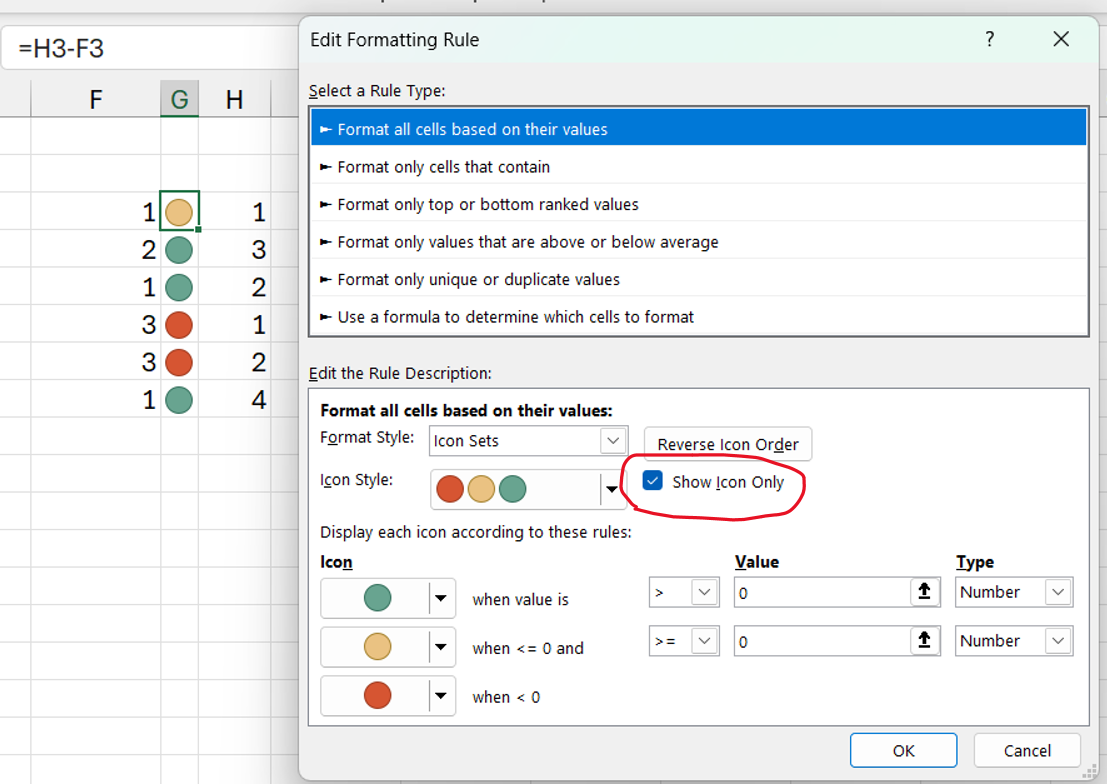1107x784 pixels.
Task: Select the selected cell with yellow circle icon
Action: 179,211
